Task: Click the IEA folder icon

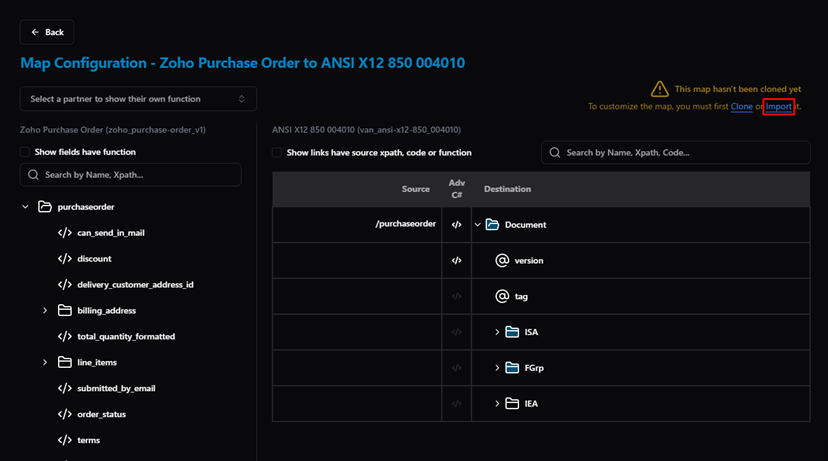Action: 512,403
